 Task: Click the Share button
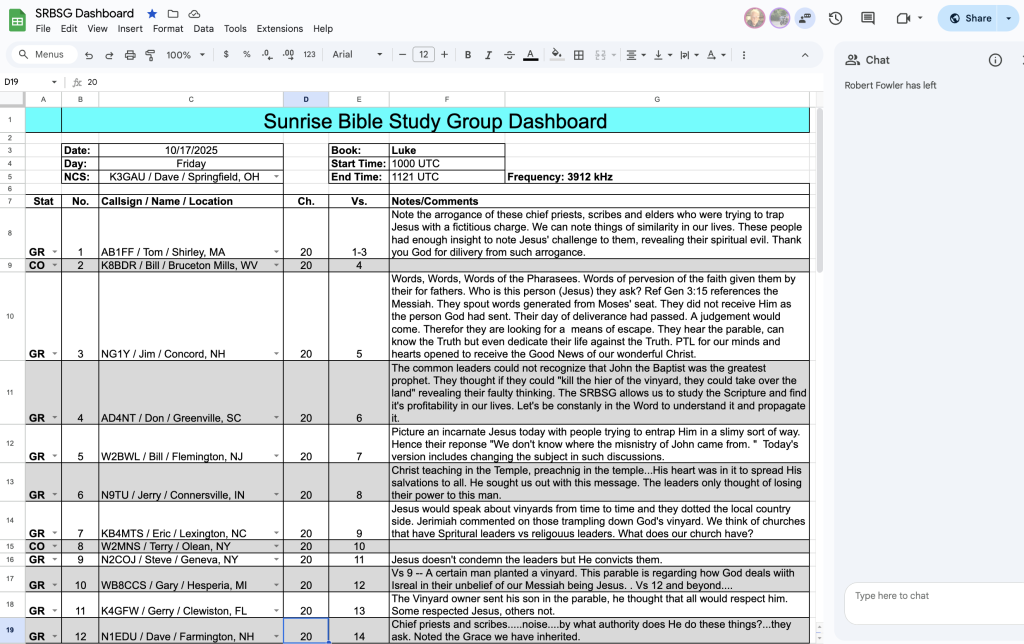coord(970,18)
